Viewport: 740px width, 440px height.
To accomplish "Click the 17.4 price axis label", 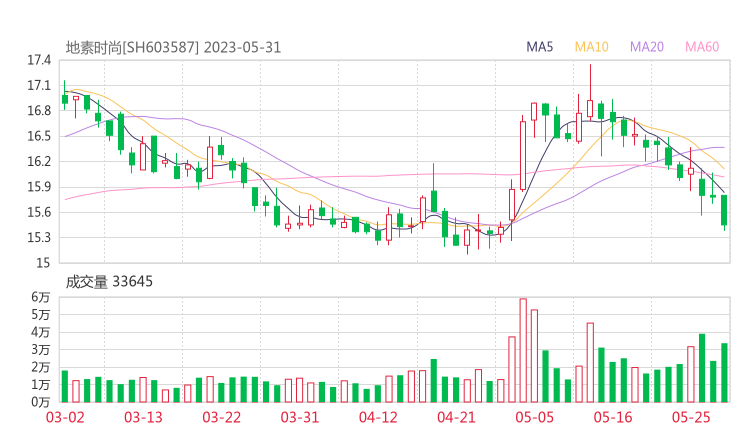I will coord(39,60).
